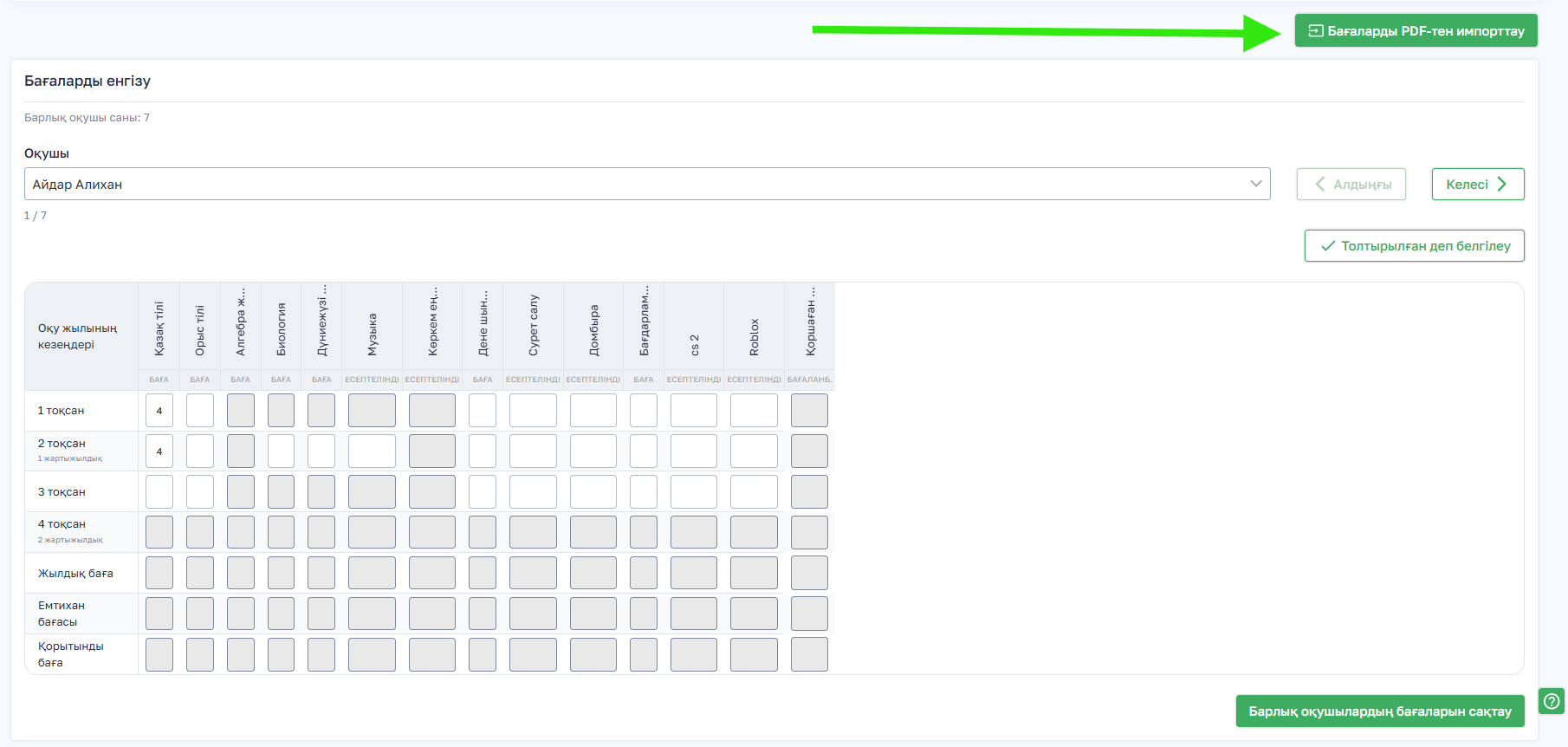Open the help question mark icon
1568x747 pixels.
point(1551,701)
